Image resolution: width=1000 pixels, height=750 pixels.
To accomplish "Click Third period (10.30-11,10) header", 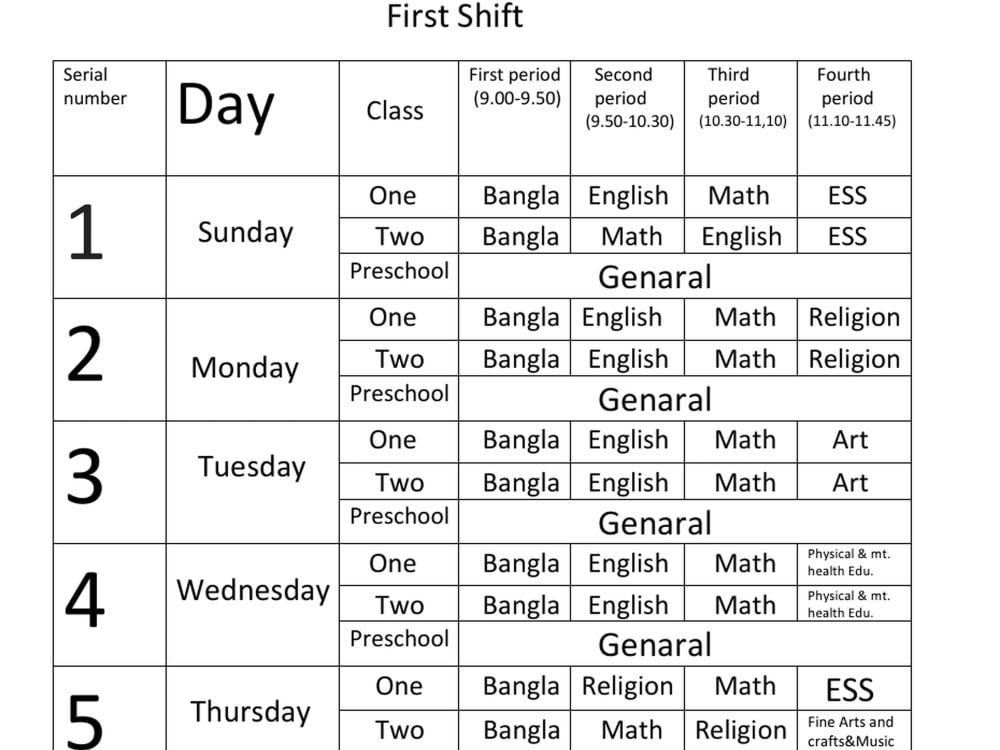I will (x=741, y=118).
